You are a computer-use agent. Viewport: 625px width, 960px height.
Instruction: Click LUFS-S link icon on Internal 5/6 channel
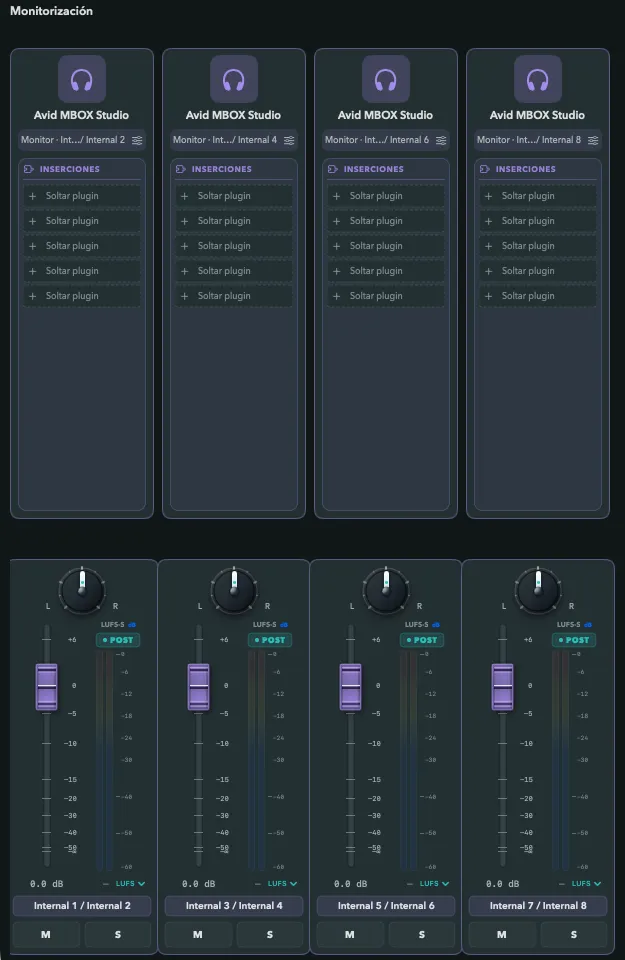(x=435, y=625)
